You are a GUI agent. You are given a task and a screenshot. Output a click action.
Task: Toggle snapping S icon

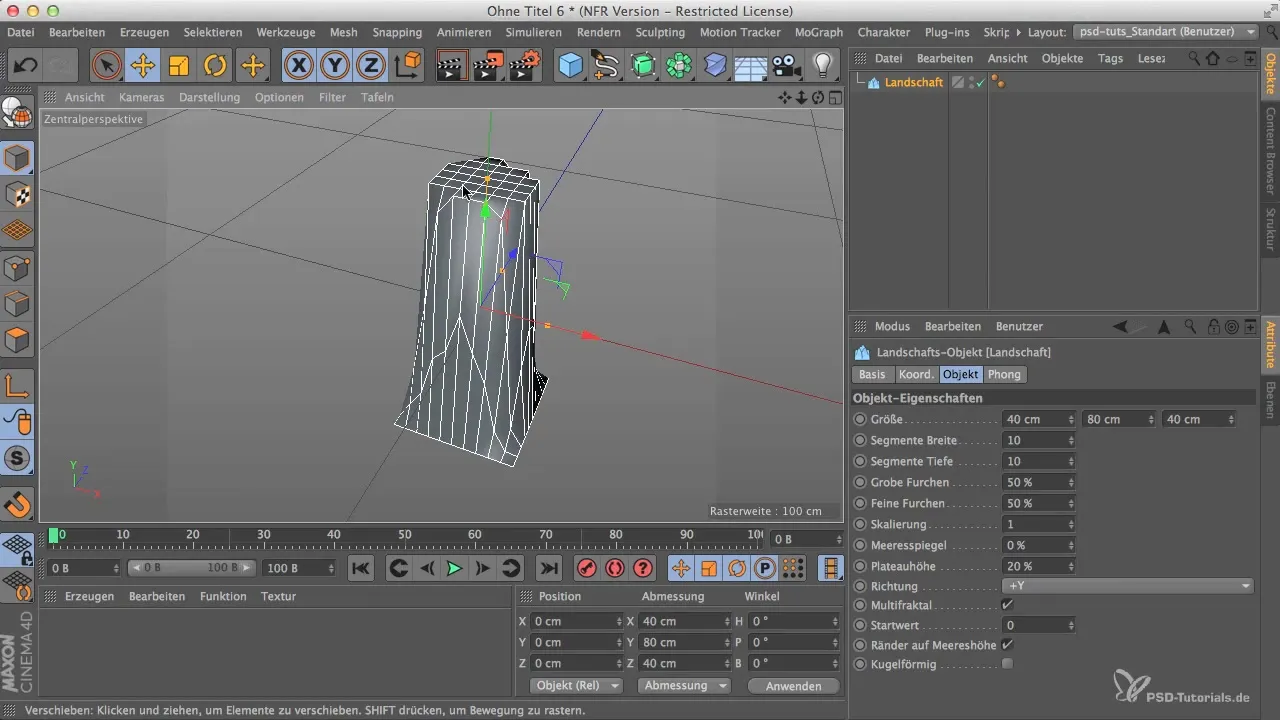pyautogui.click(x=18, y=459)
